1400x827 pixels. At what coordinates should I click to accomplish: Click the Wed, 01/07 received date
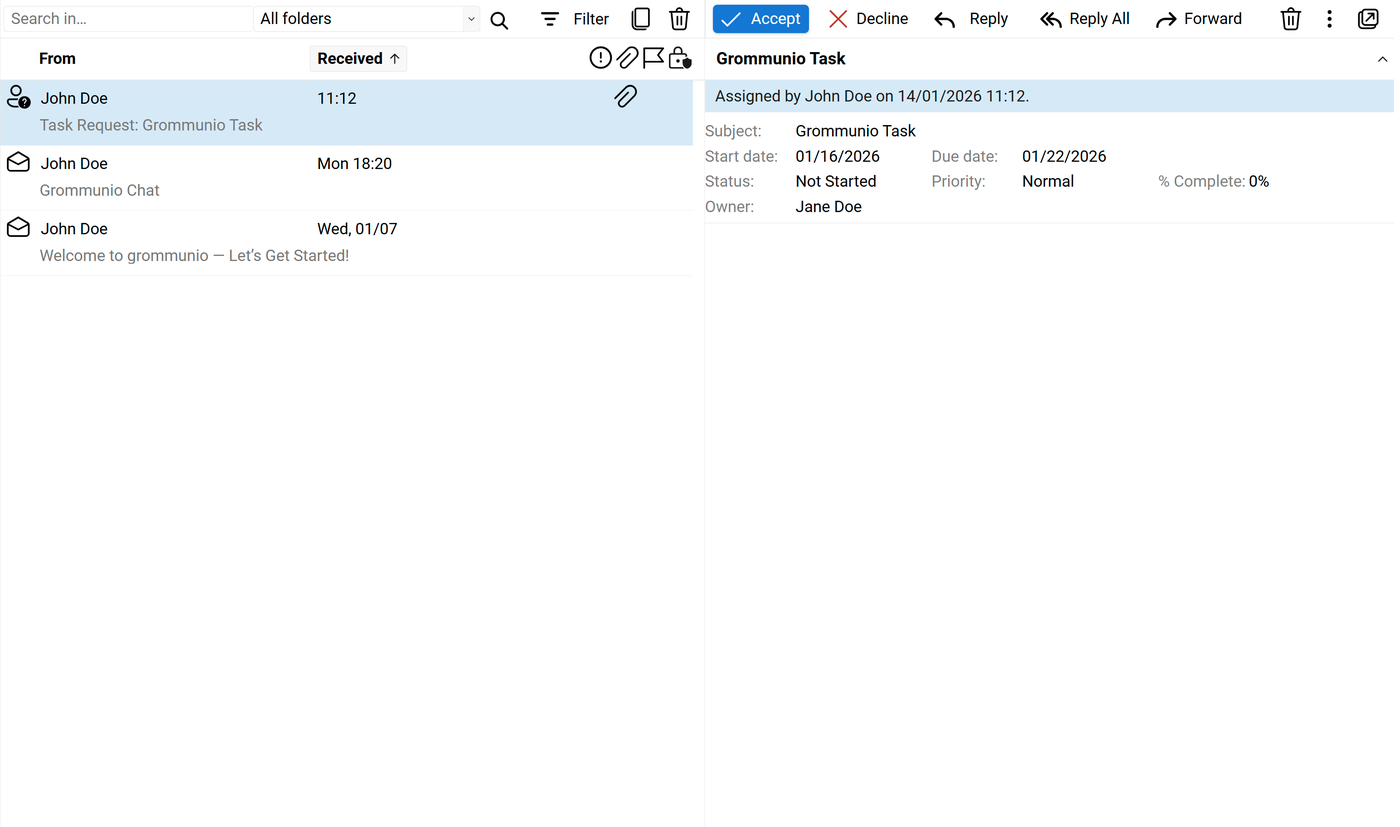(357, 229)
